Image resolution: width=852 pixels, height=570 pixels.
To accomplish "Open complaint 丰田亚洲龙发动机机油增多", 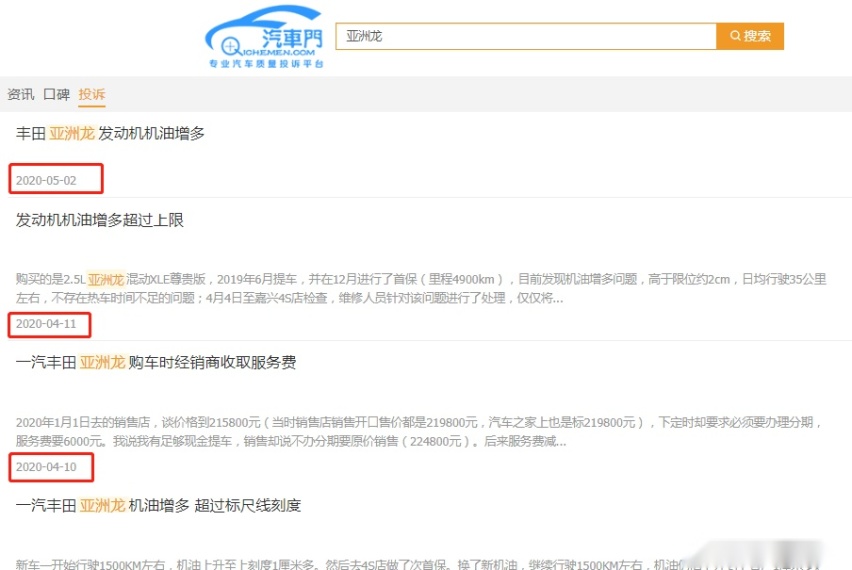I will pyautogui.click(x=110, y=133).
